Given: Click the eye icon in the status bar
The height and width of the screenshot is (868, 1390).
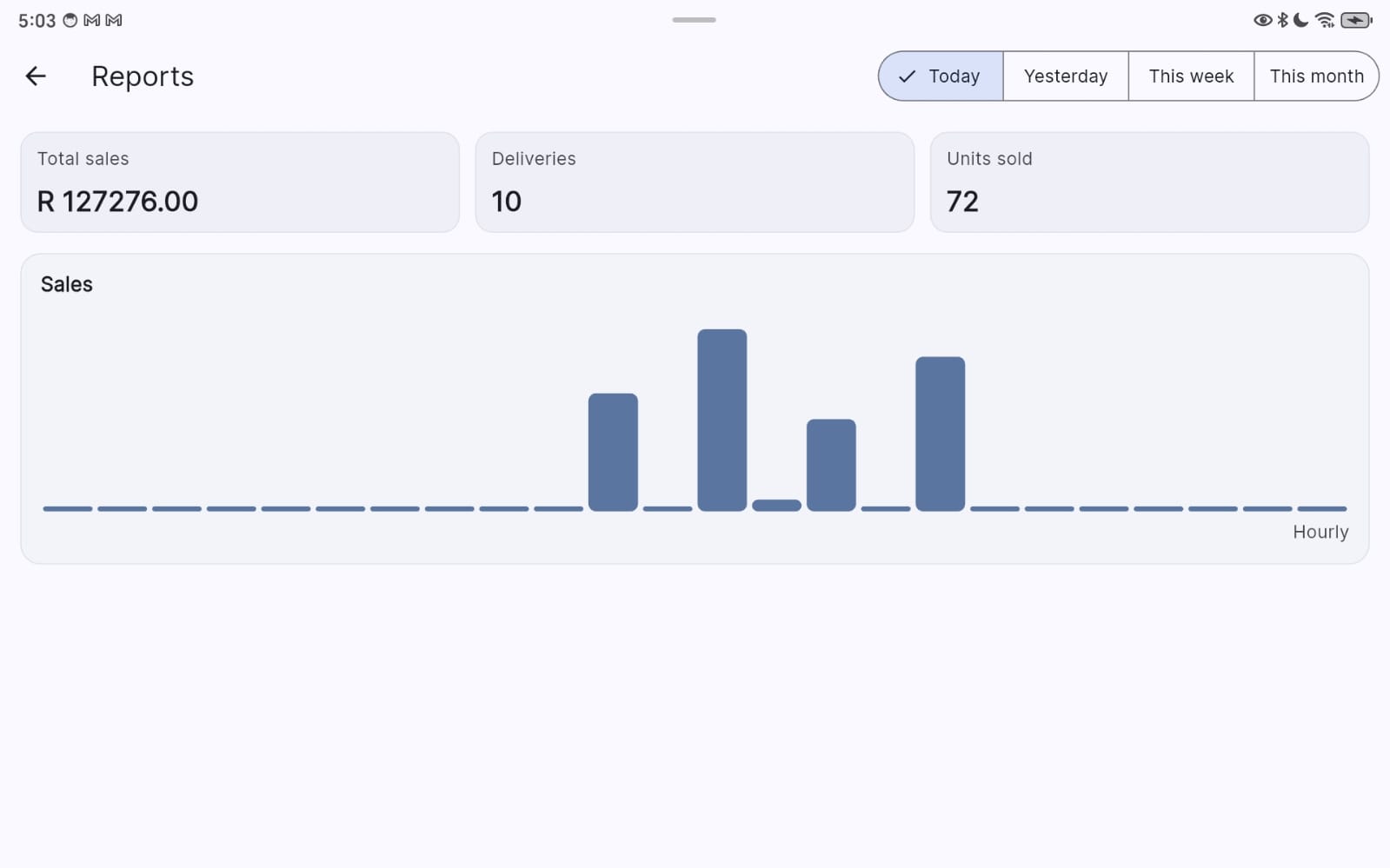Looking at the screenshot, I should tap(1262, 20).
